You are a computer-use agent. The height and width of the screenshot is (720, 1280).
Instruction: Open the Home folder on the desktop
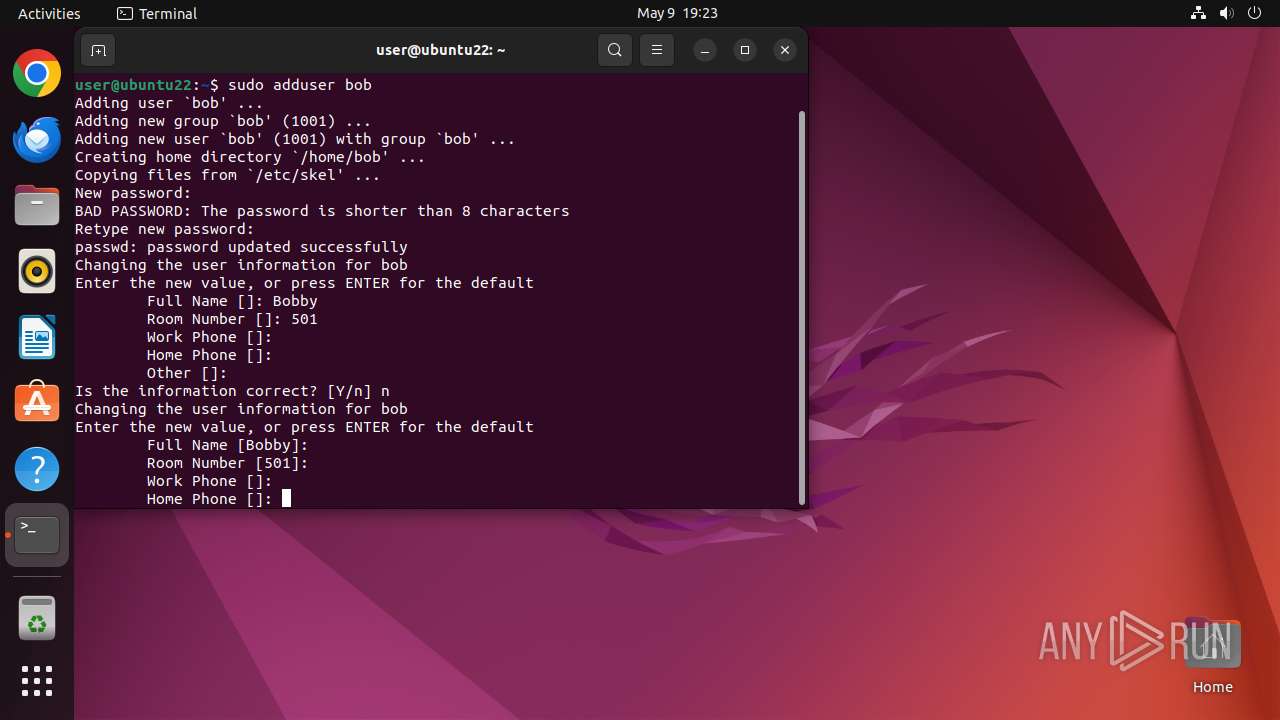tap(1212, 656)
